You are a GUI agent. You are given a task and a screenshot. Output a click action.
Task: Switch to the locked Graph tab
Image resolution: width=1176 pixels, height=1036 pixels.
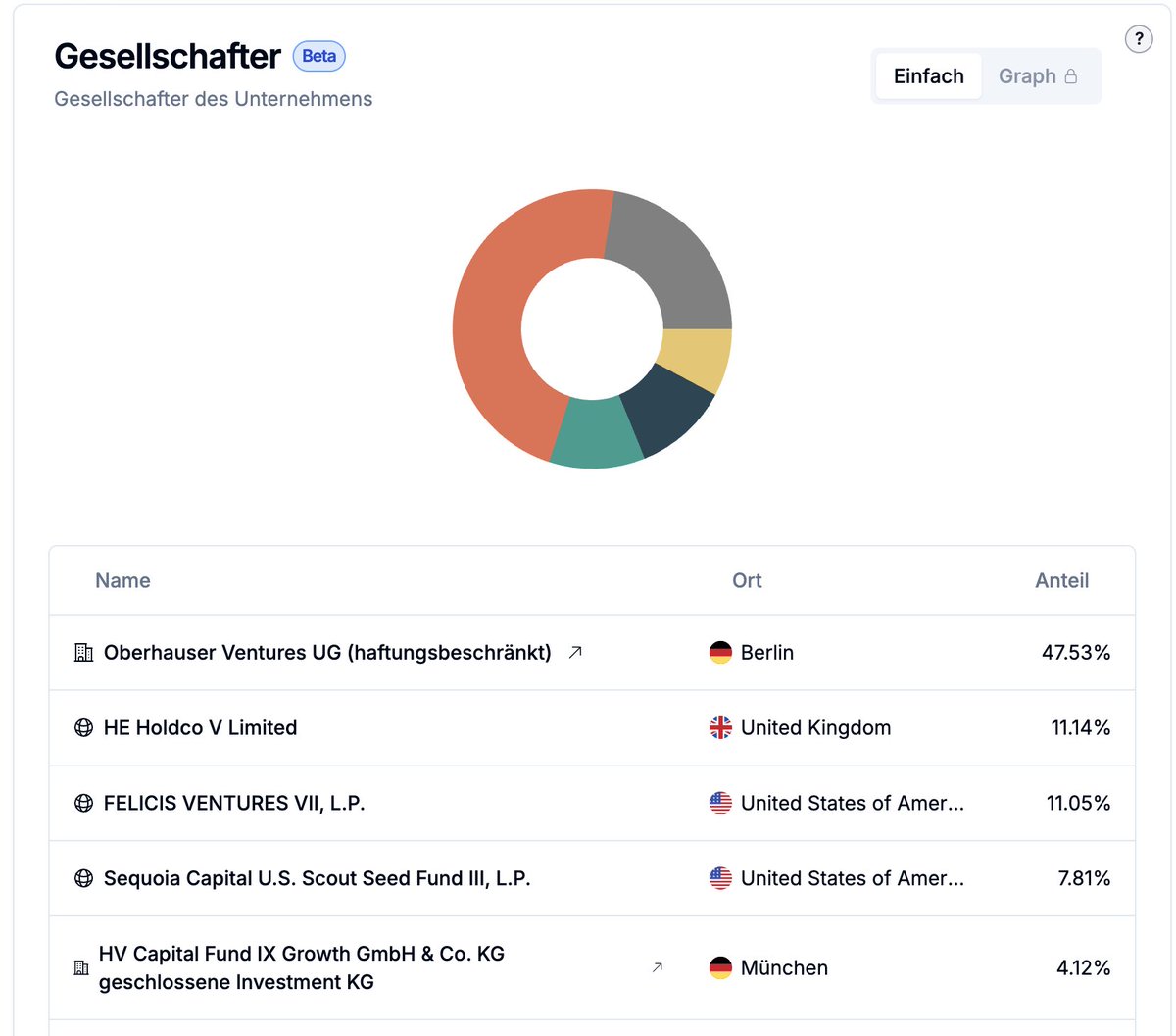click(1038, 76)
